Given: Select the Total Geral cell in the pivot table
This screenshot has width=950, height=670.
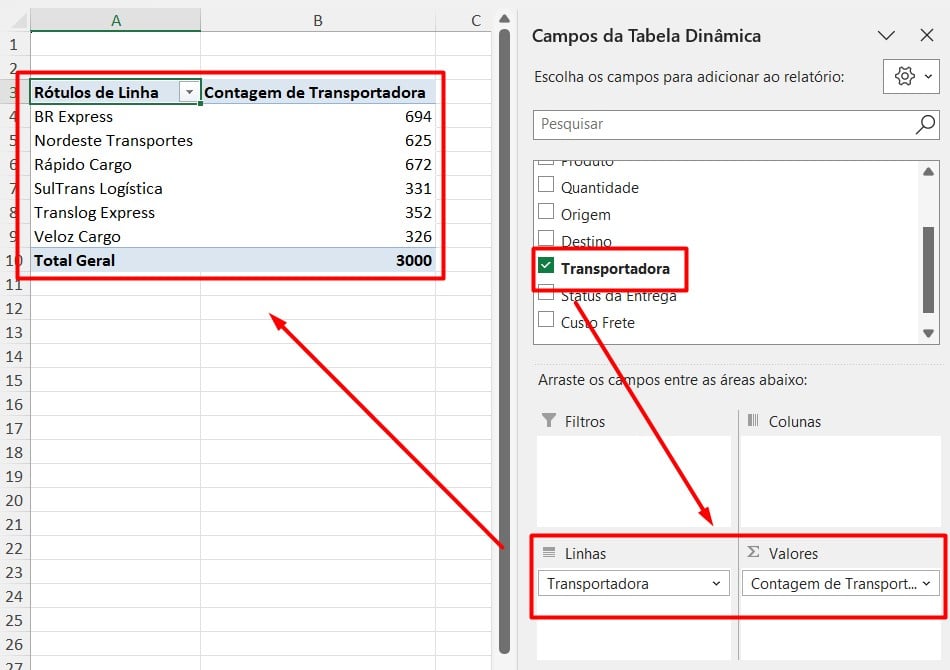Looking at the screenshot, I should point(74,260).
